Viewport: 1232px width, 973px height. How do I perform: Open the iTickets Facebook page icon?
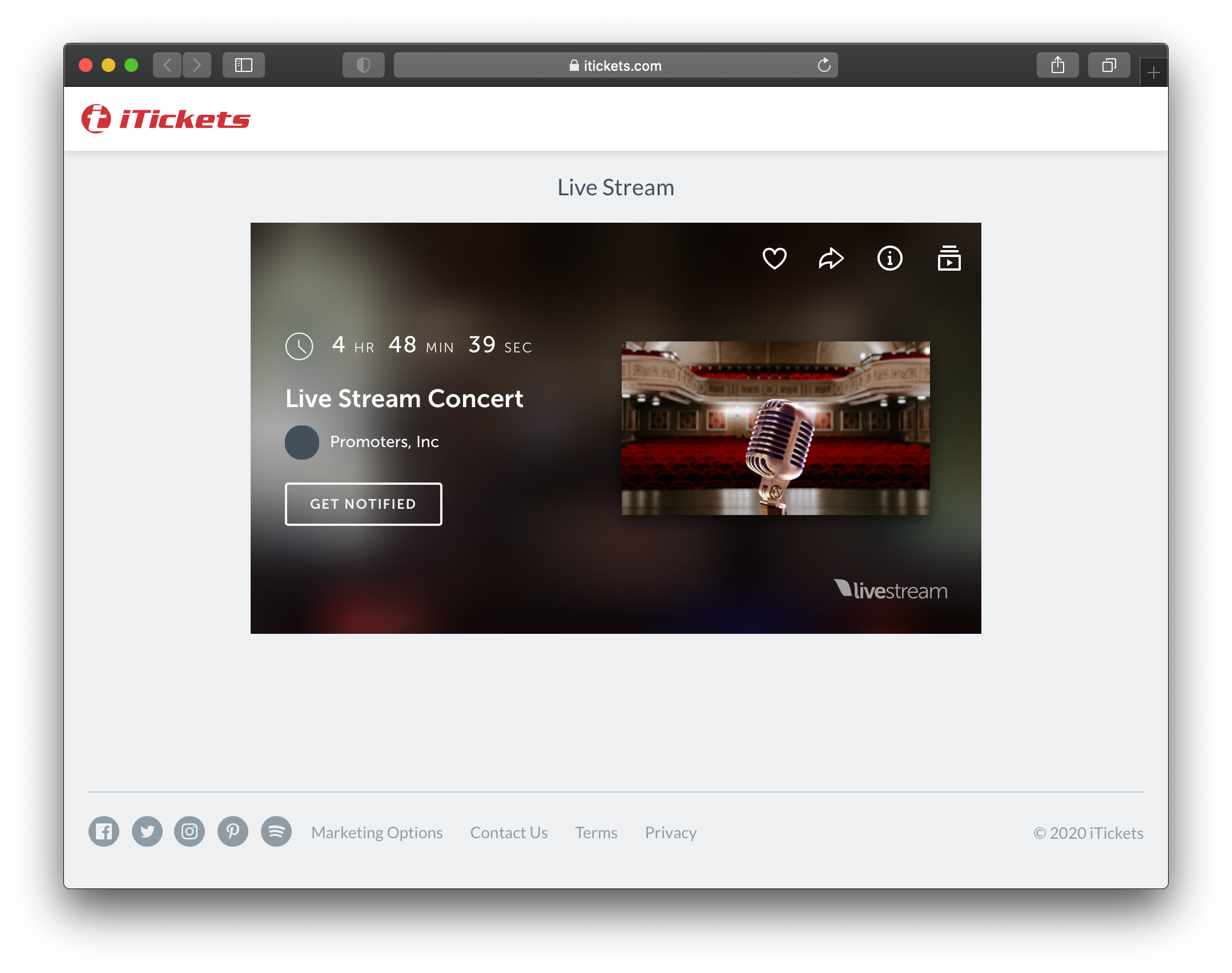click(104, 832)
